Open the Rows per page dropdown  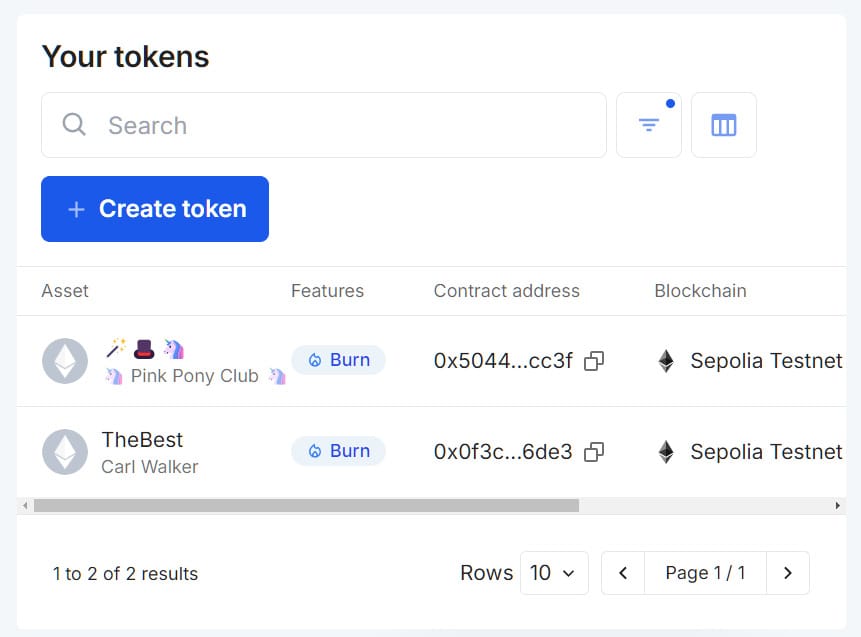554,573
